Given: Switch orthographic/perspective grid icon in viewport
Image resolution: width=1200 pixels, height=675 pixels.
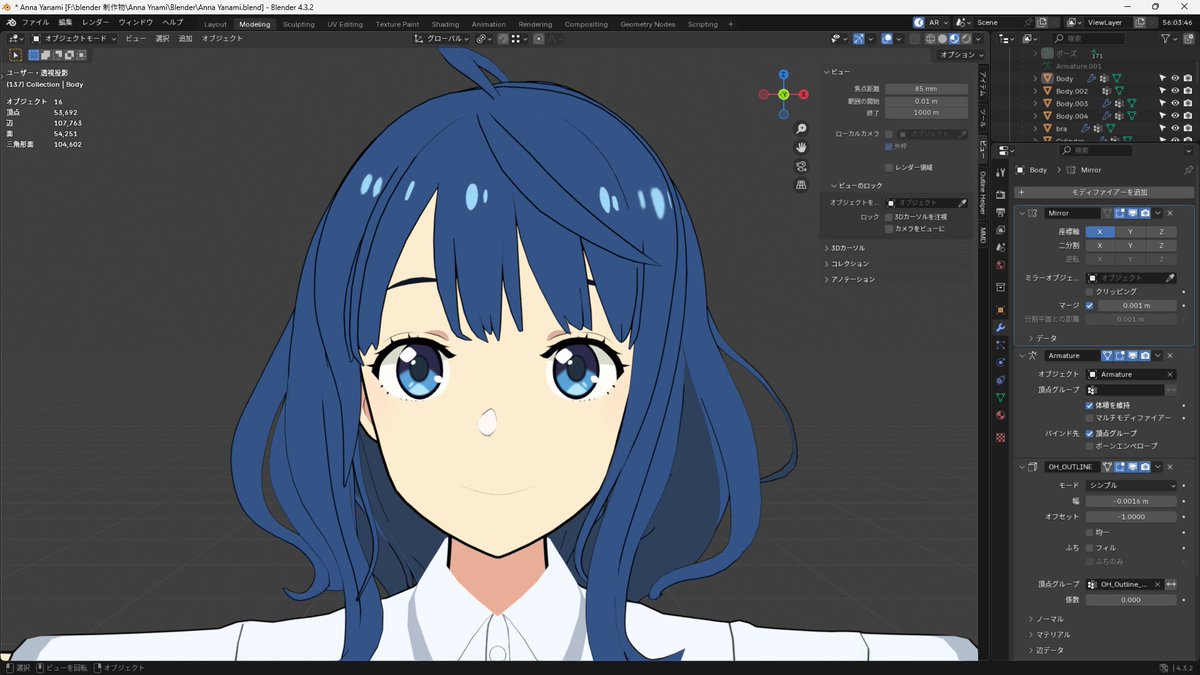Looking at the screenshot, I should pos(801,185).
